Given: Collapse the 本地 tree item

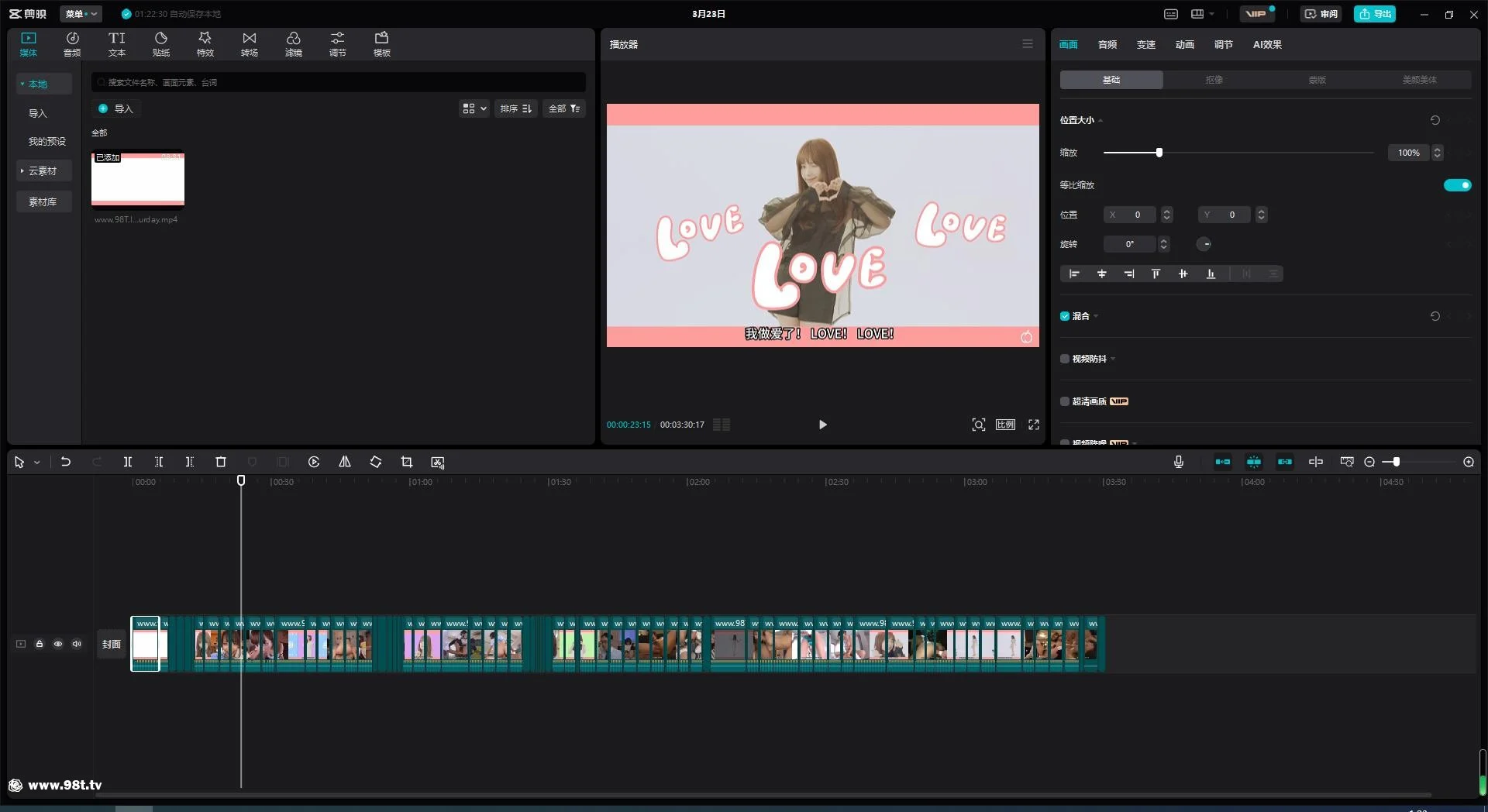Looking at the screenshot, I should (43, 84).
